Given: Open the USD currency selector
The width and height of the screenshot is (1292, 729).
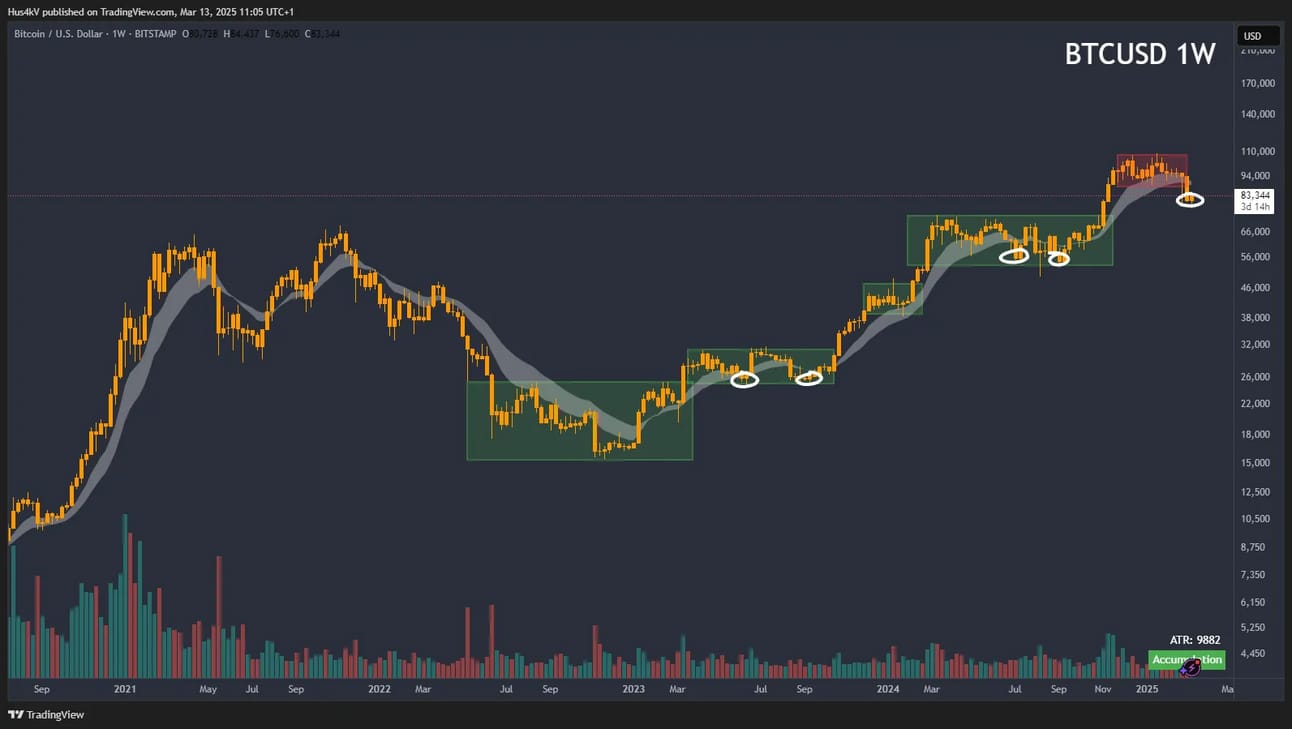Looking at the screenshot, I should click(x=1253, y=36).
